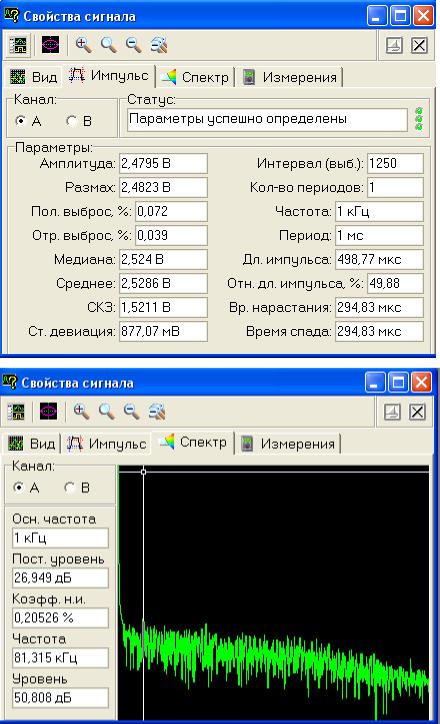Screen dimensions: 440x724
Task: Open the Вид tab in the Импульс parameters window
Action: pyautogui.click(x=34, y=77)
